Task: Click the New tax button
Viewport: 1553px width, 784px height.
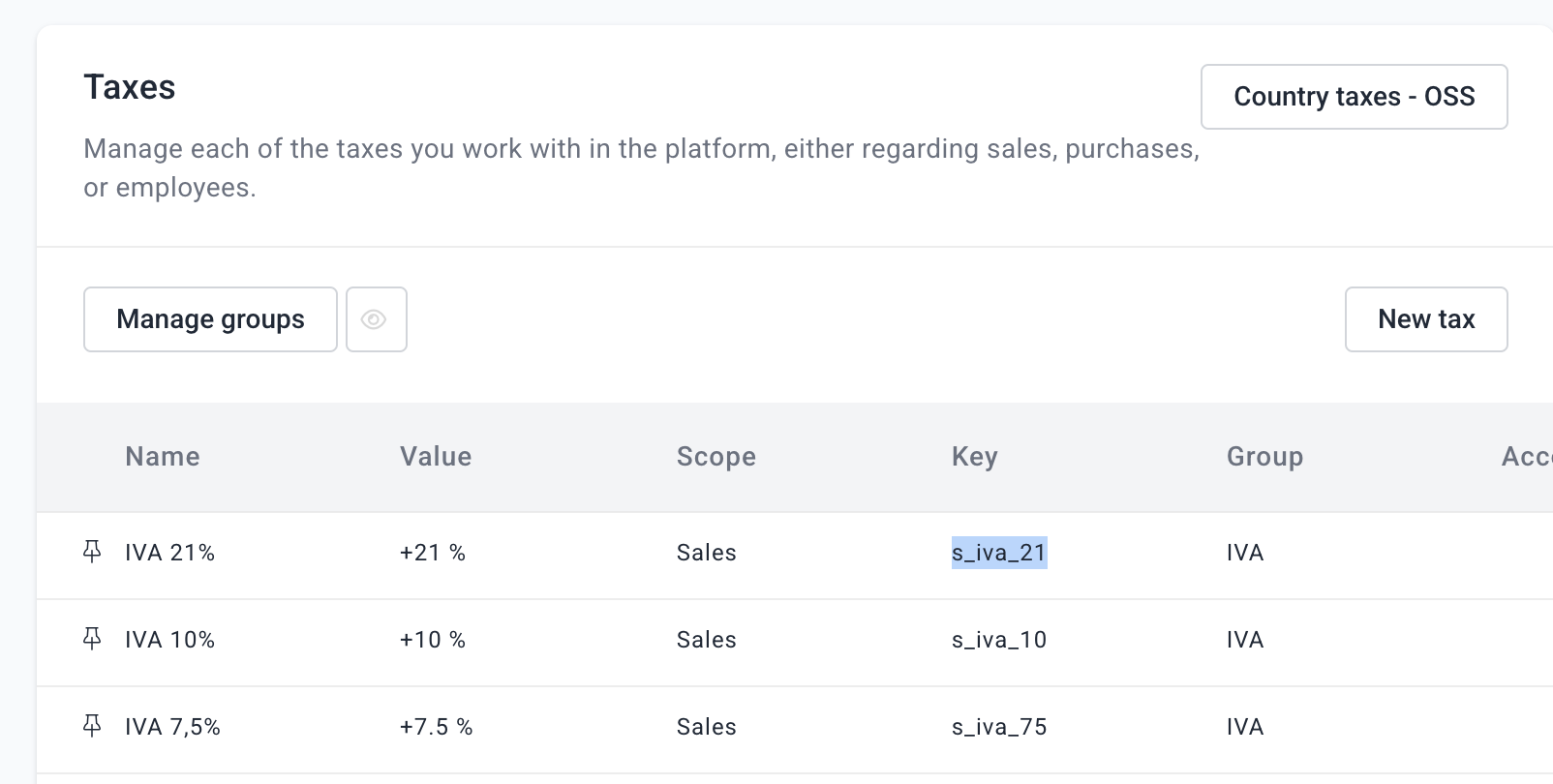Action: 1425,319
